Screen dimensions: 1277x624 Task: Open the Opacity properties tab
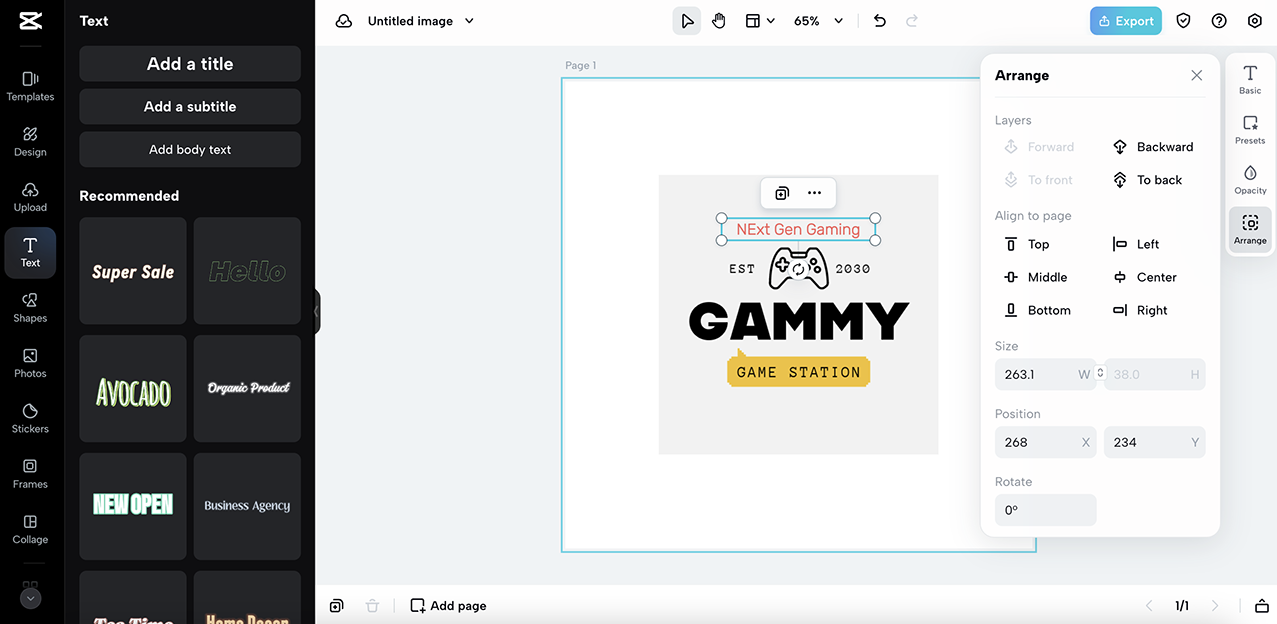(x=1250, y=180)
